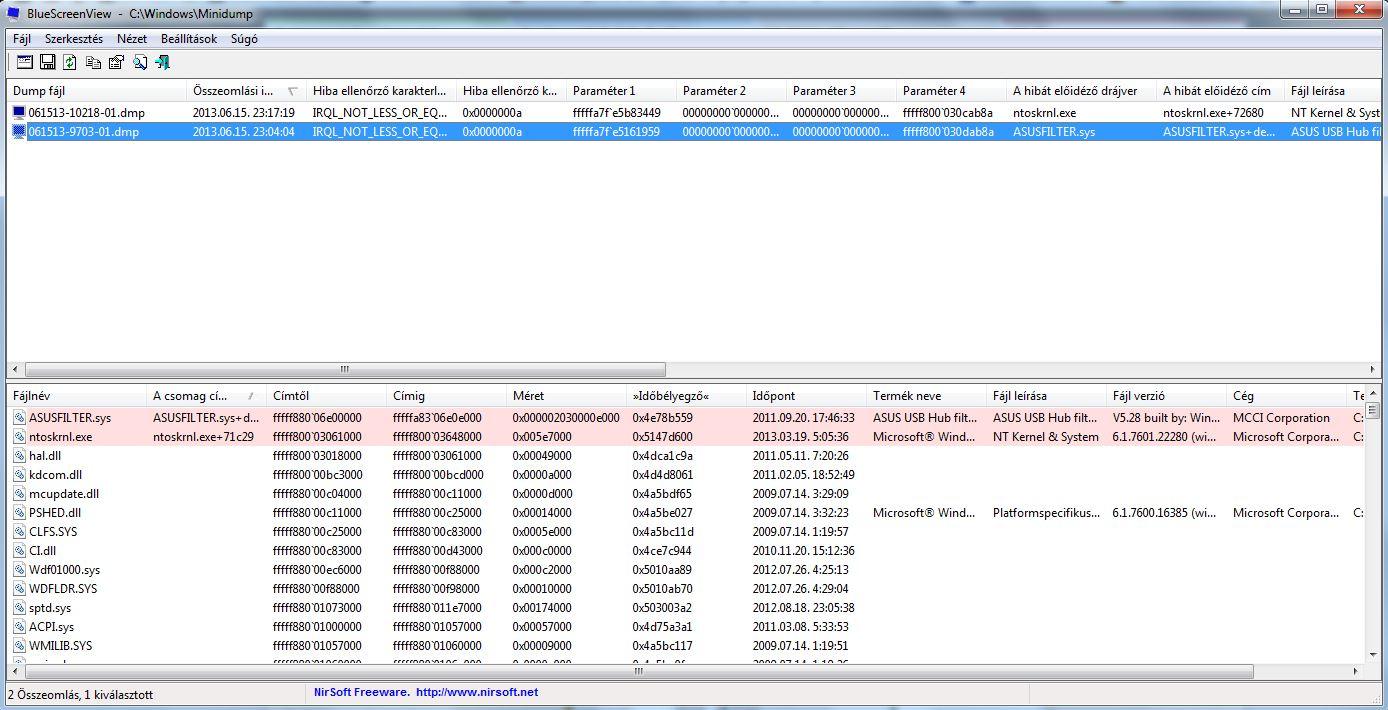The height and width of the screenshot is (710, 1388).
Task: Open Properties via the toolbar icon
Action: coord(116,62)
